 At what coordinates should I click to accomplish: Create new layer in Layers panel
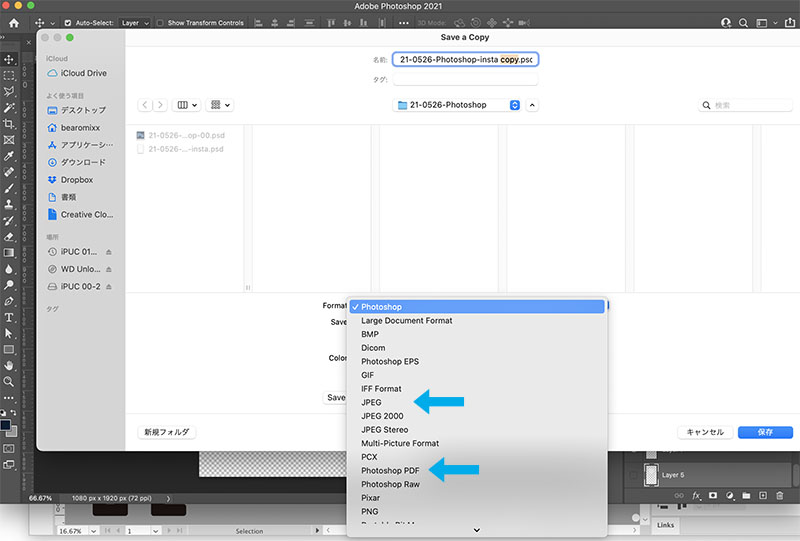click(x=763, y=495)
